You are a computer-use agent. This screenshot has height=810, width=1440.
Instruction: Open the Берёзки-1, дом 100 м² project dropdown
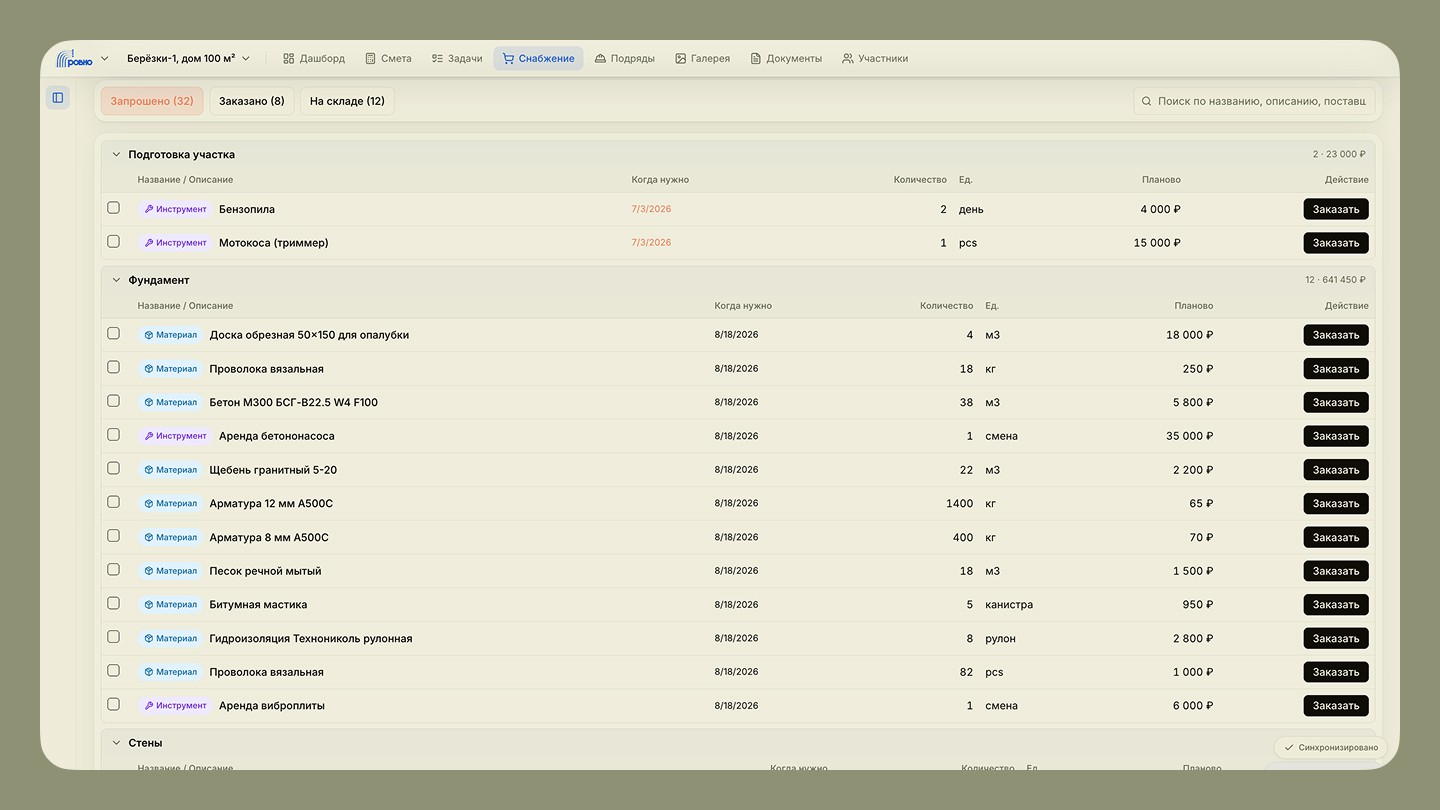point(188,59)
